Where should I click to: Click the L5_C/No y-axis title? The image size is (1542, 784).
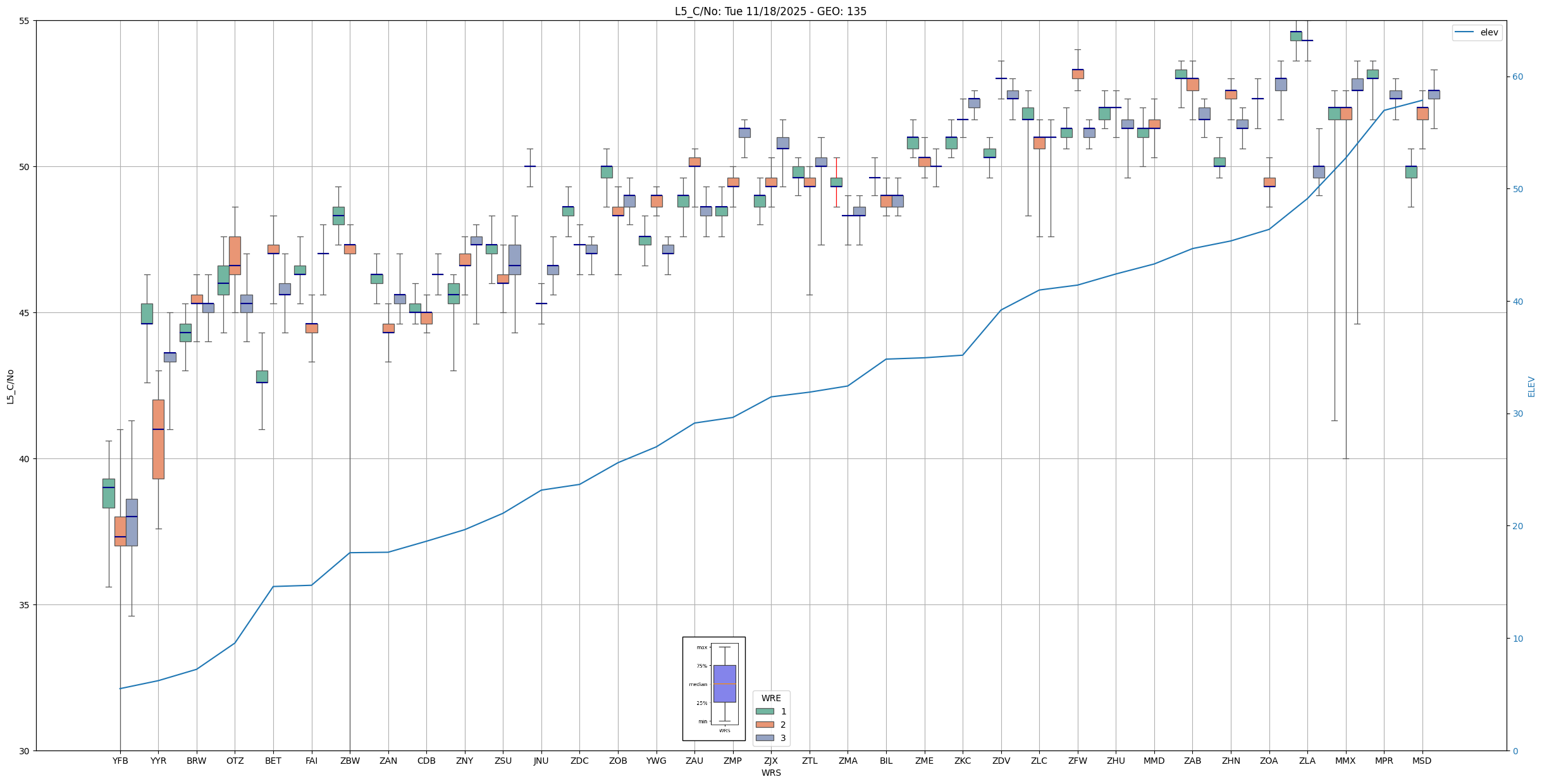[10, 386]
